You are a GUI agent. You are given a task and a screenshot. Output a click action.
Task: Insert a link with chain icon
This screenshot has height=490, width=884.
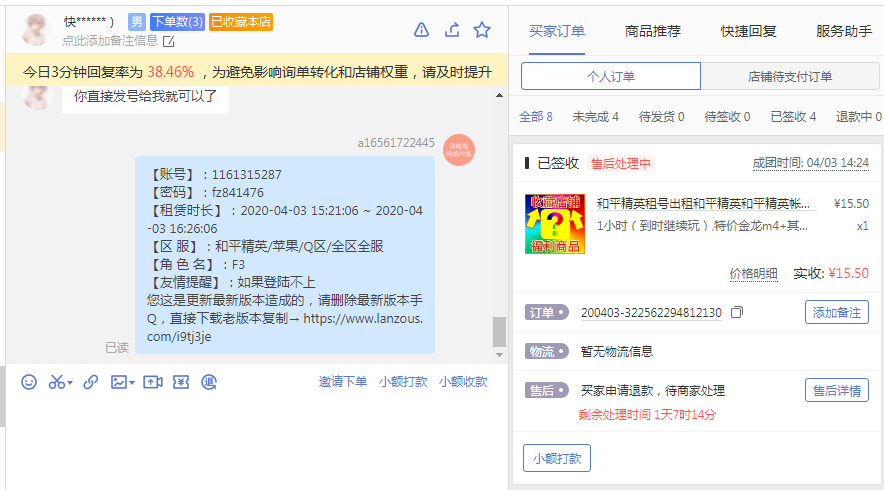90,382
